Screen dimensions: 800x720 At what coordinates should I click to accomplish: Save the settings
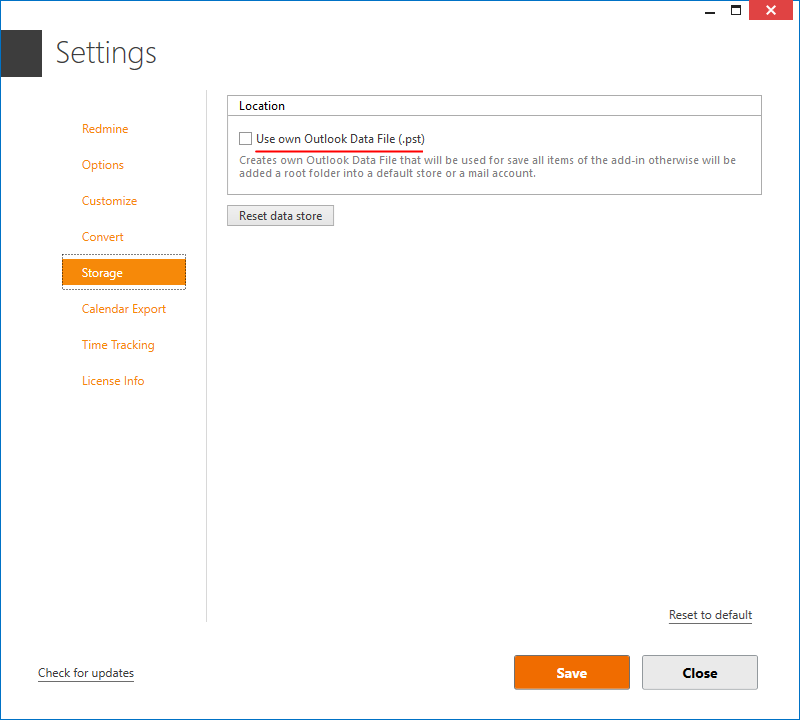click(572, 673)
